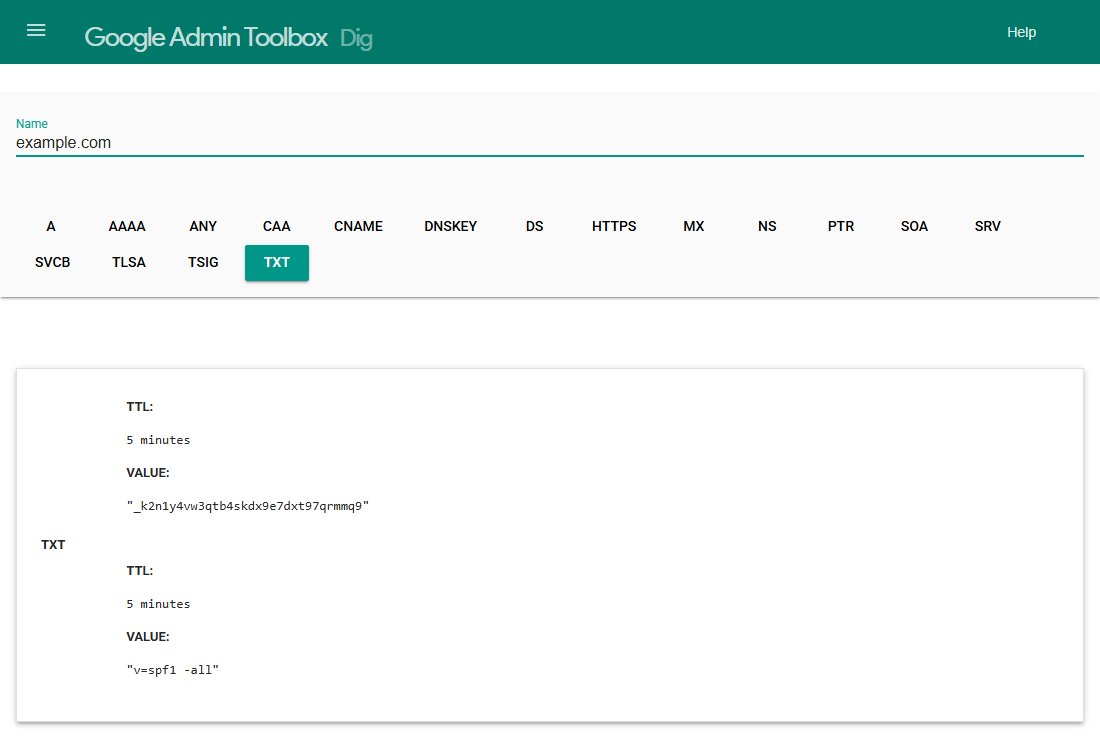Select the CNAME record type
The height and width of the screenshot is (750, 1100).
(358, 227)
